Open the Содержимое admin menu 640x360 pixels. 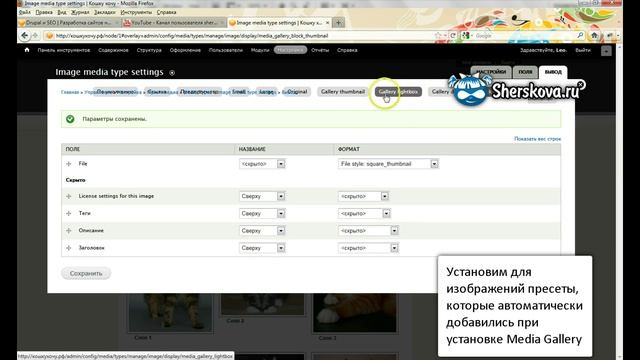[113, 50]
